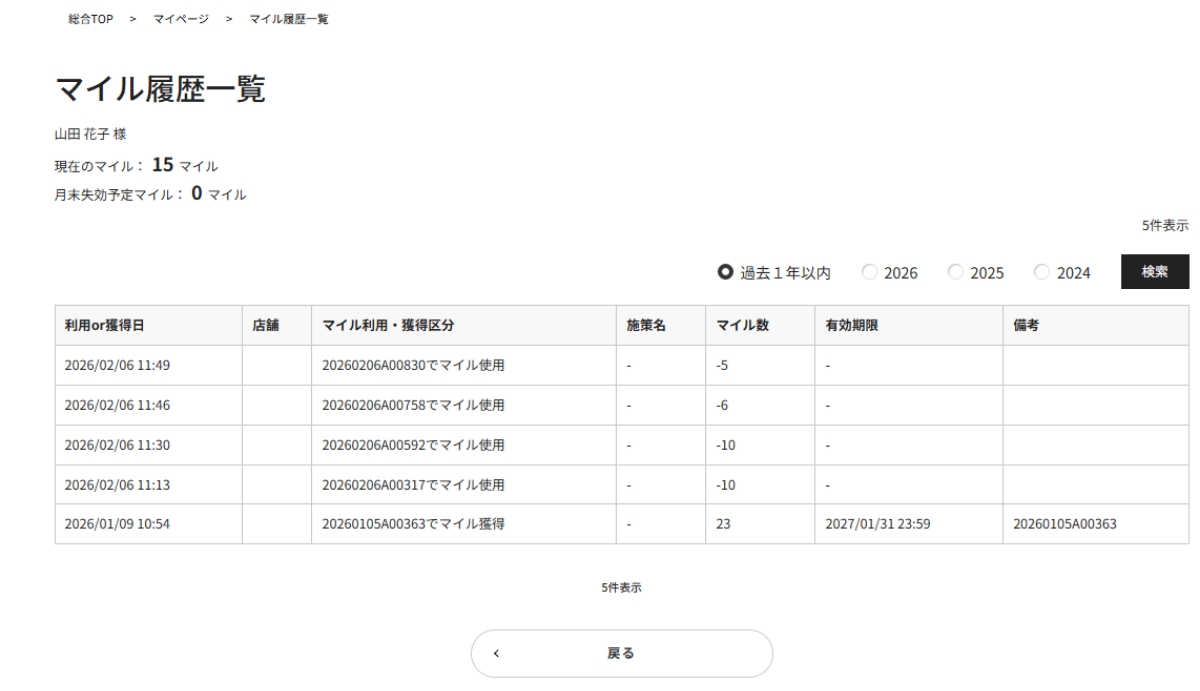Select row dated 2026/02/06 11:49
Screen dimensions: 1200x691
tap(117, 365)
